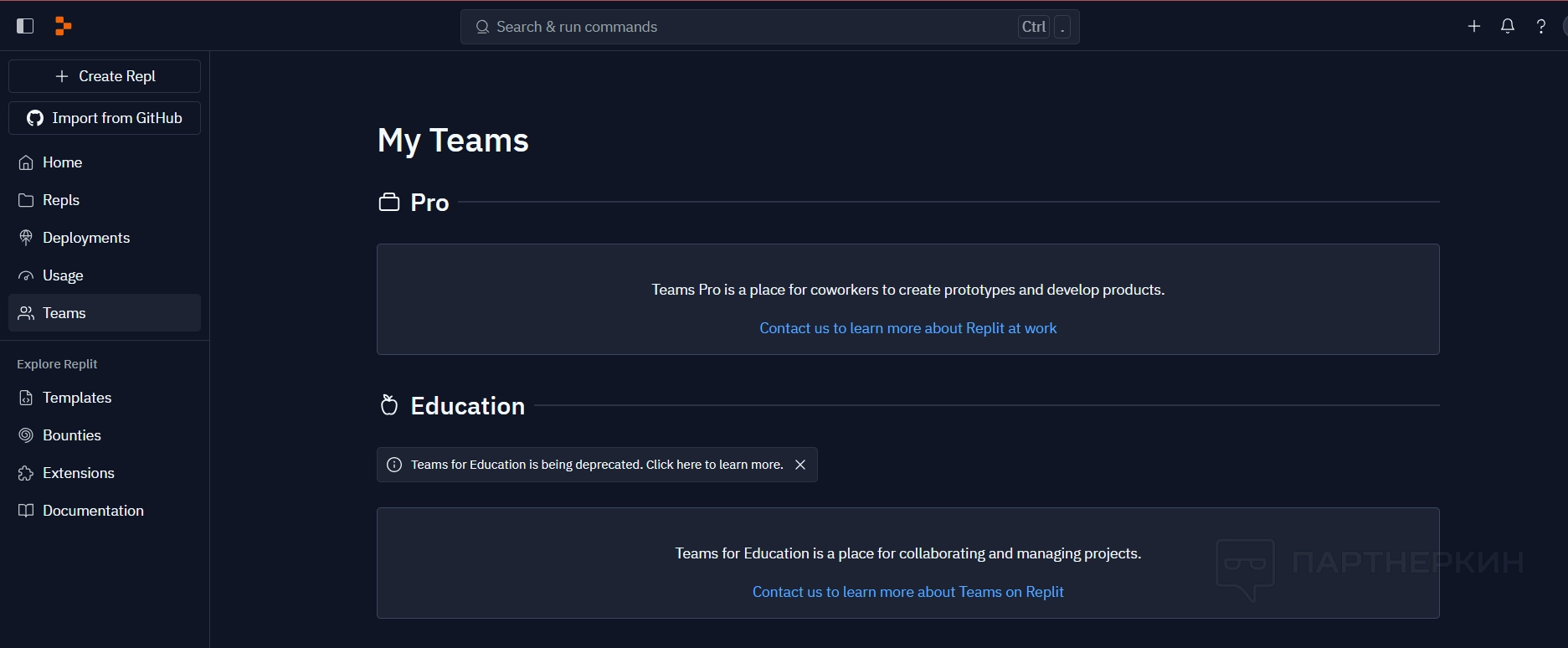
Task: Click Import from GitHub button
Action: [x=105, y=118]
